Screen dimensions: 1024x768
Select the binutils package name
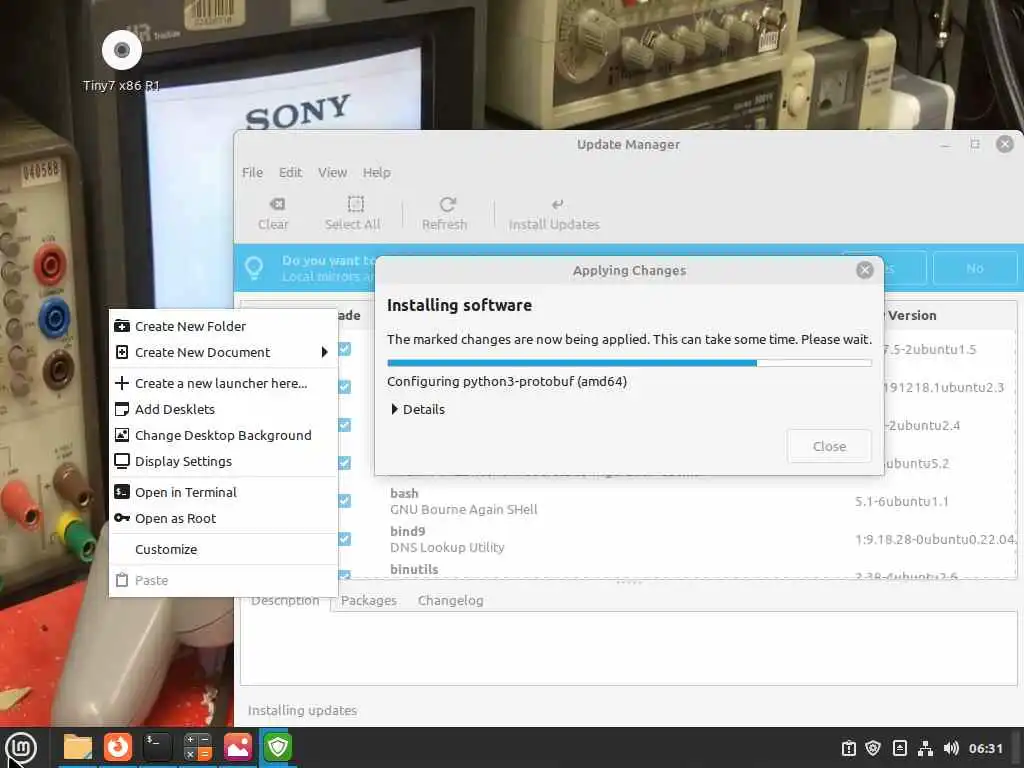click(414, 569)
